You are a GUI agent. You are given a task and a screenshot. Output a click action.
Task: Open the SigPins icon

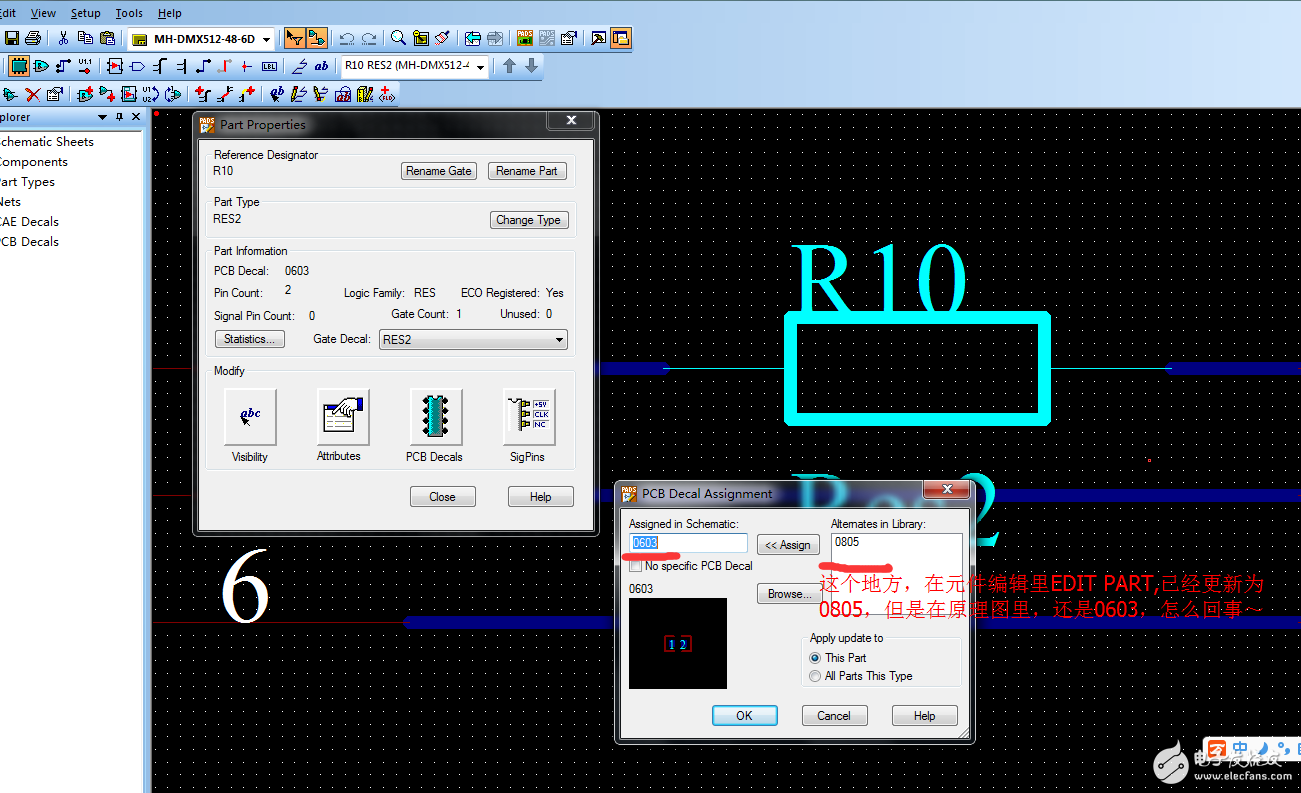(x=528, y=417)
